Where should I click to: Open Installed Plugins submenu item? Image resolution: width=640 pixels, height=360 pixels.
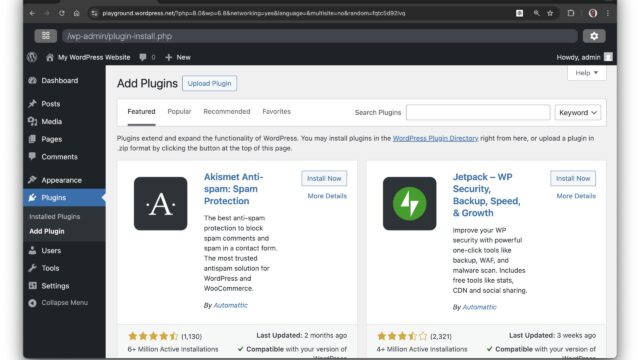[55, 216]
